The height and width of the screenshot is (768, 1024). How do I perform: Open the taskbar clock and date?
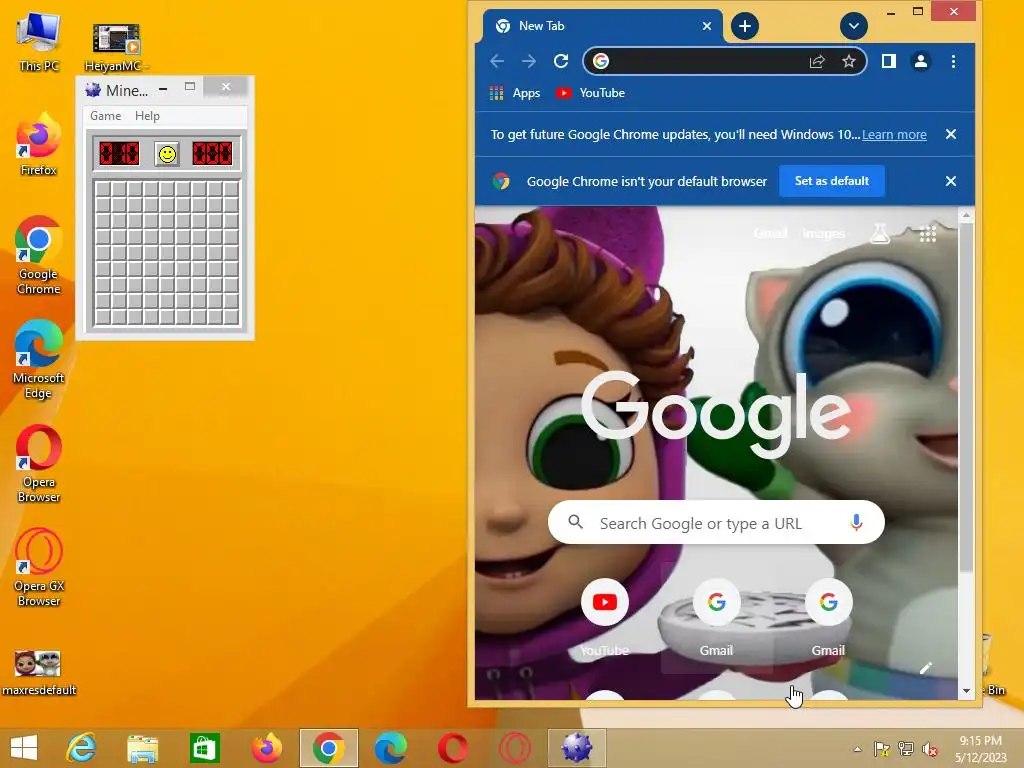point(980,748)
